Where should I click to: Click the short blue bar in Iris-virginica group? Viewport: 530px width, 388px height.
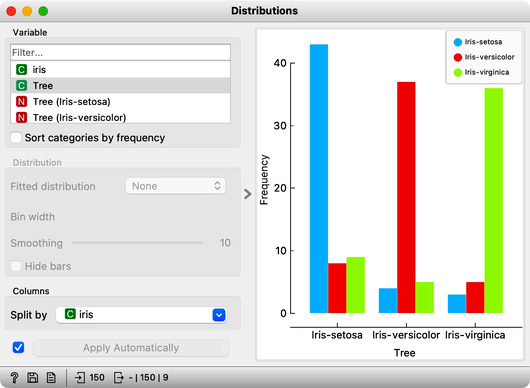[x=457, y=304]
